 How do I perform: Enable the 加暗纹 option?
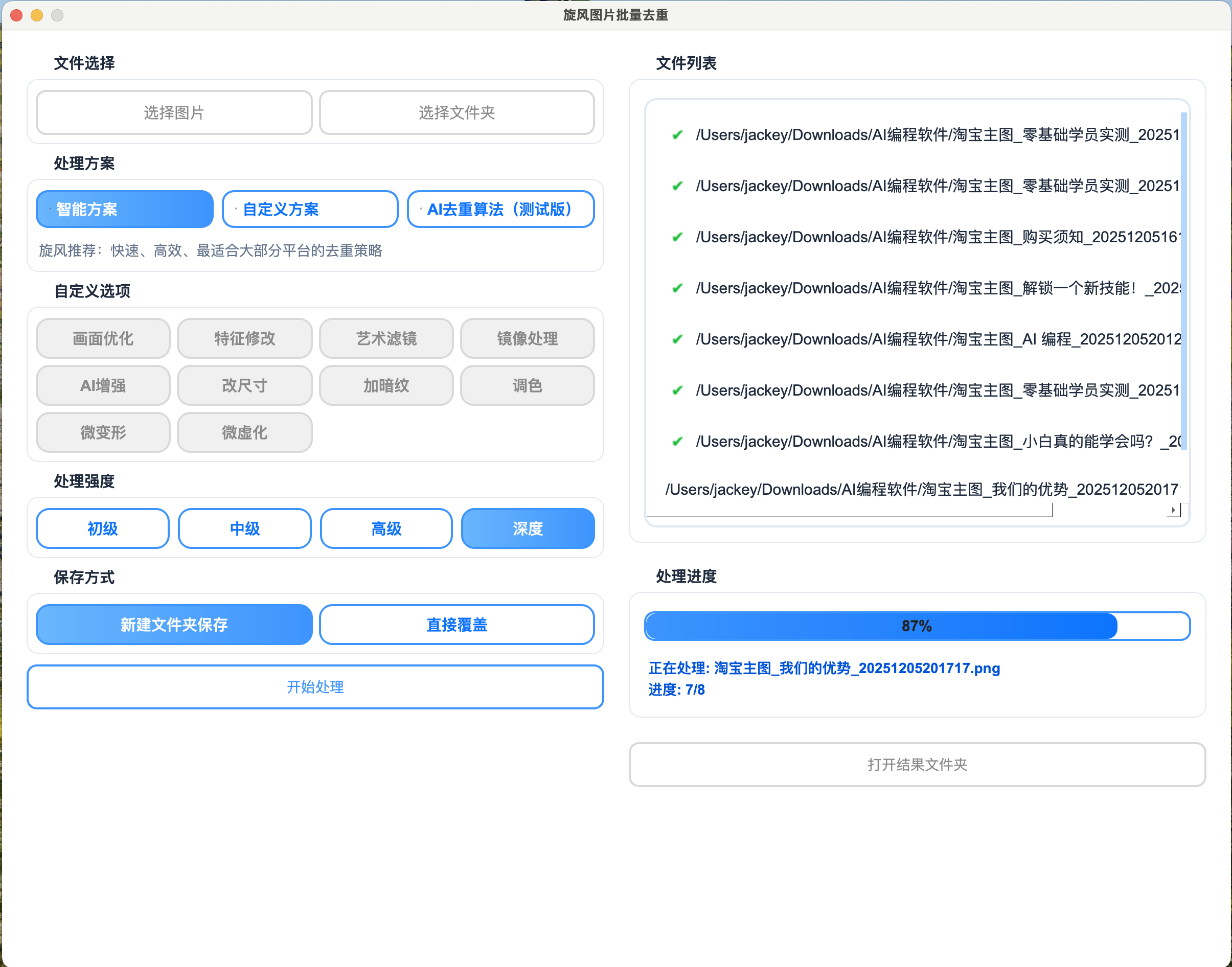tap(386, 385)
